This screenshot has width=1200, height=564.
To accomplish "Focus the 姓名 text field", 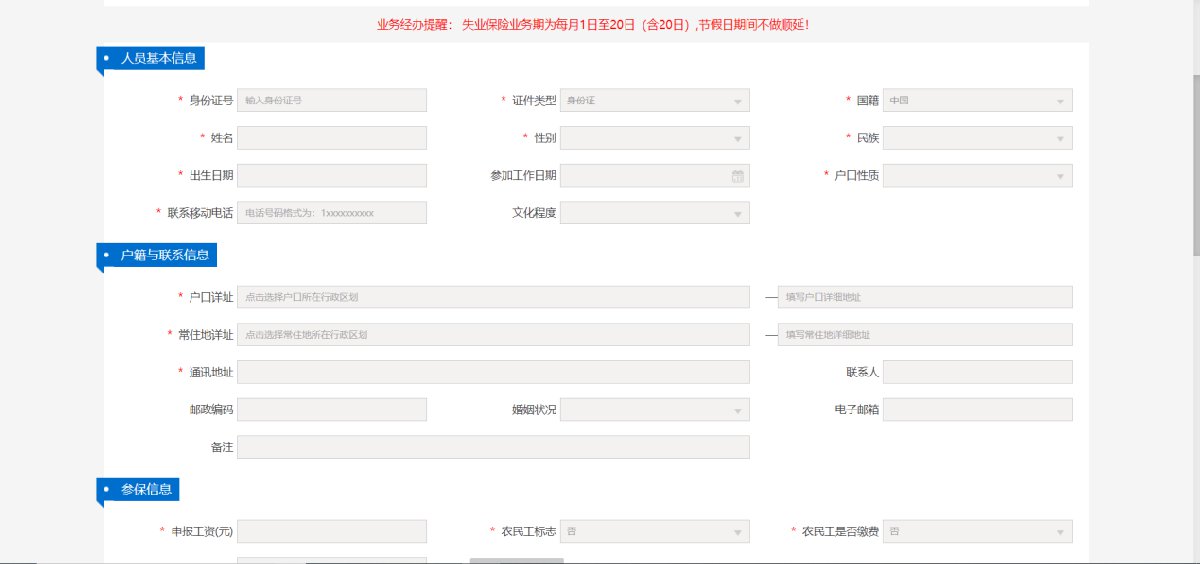I will point(331,138).
